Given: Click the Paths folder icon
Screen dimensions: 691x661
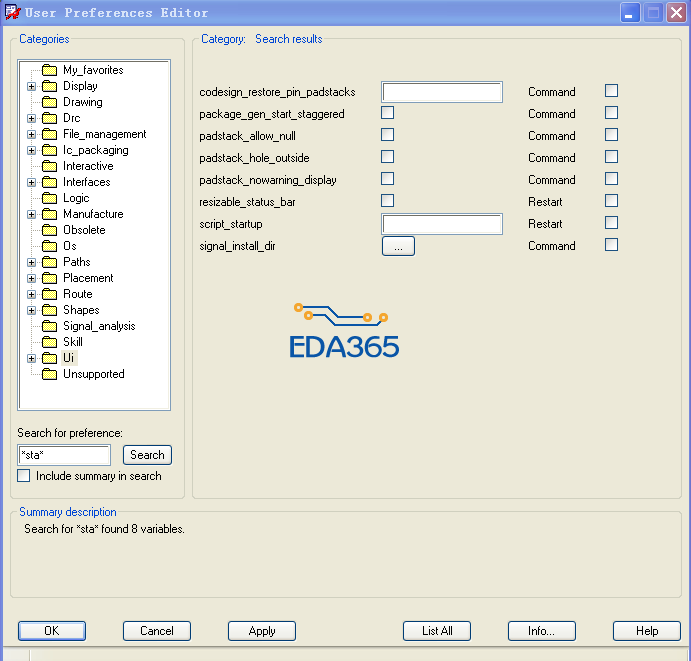Looking at the screenshot, I should (49, 262).
